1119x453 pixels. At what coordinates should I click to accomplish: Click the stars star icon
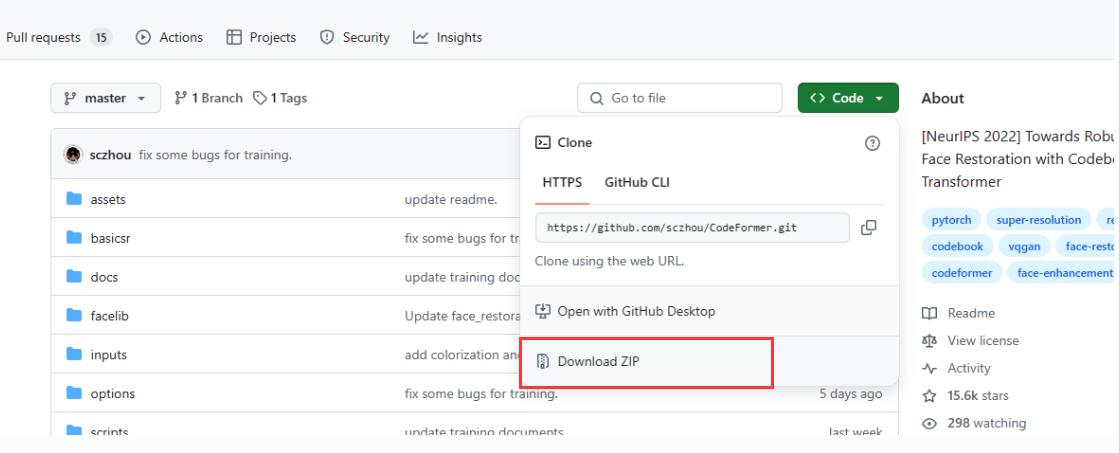point(929,396)
